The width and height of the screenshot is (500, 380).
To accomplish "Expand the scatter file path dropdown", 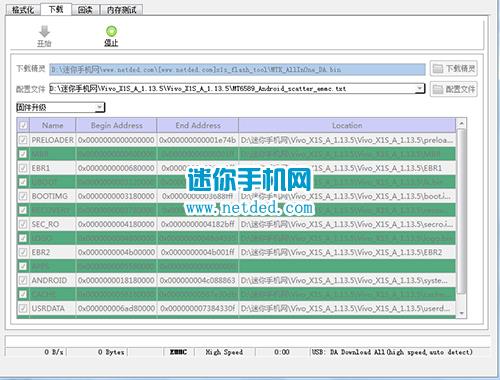I will pyautogui.click(x=420, y=88).
